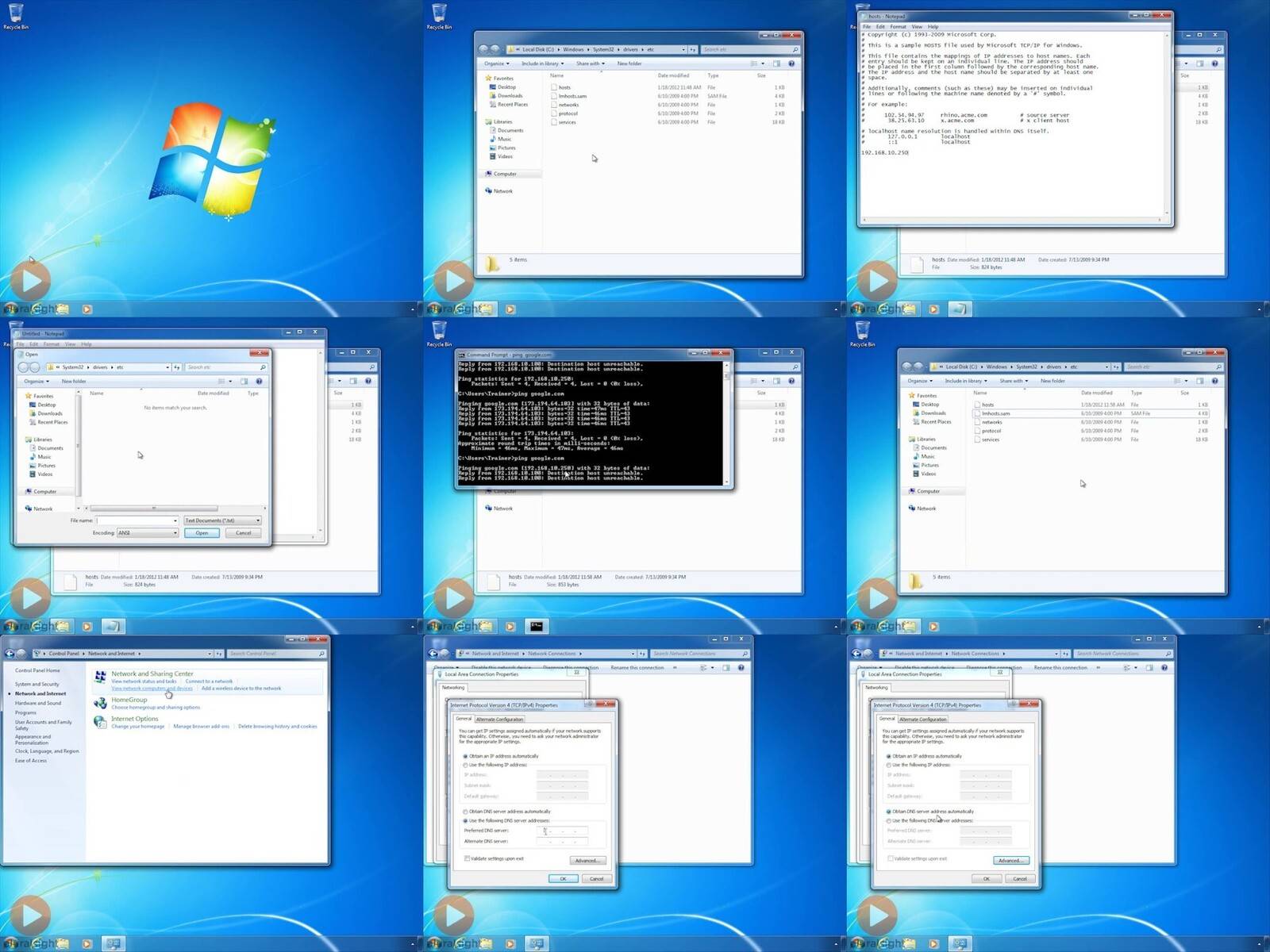Viewport: 1270px width, 952px height.
Task: Click the change view icon in Open dialog
Action: 221,382
